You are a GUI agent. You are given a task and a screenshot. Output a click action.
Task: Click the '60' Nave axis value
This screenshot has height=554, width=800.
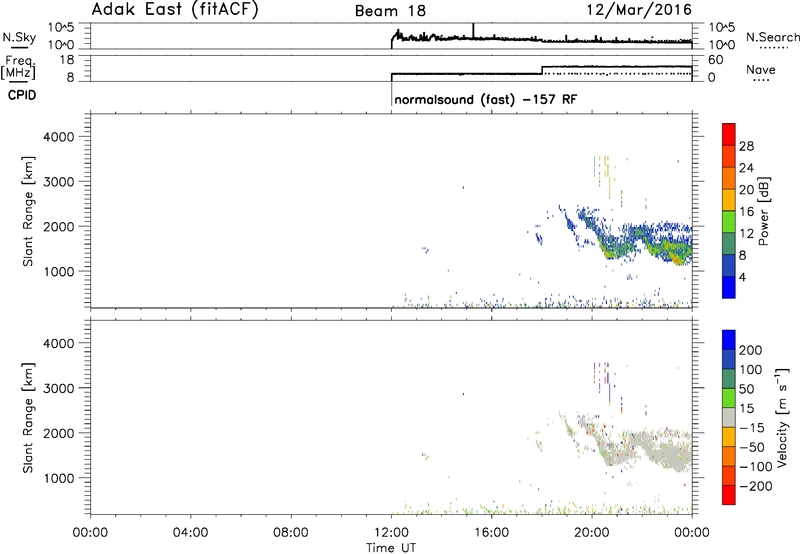point(715,60)
